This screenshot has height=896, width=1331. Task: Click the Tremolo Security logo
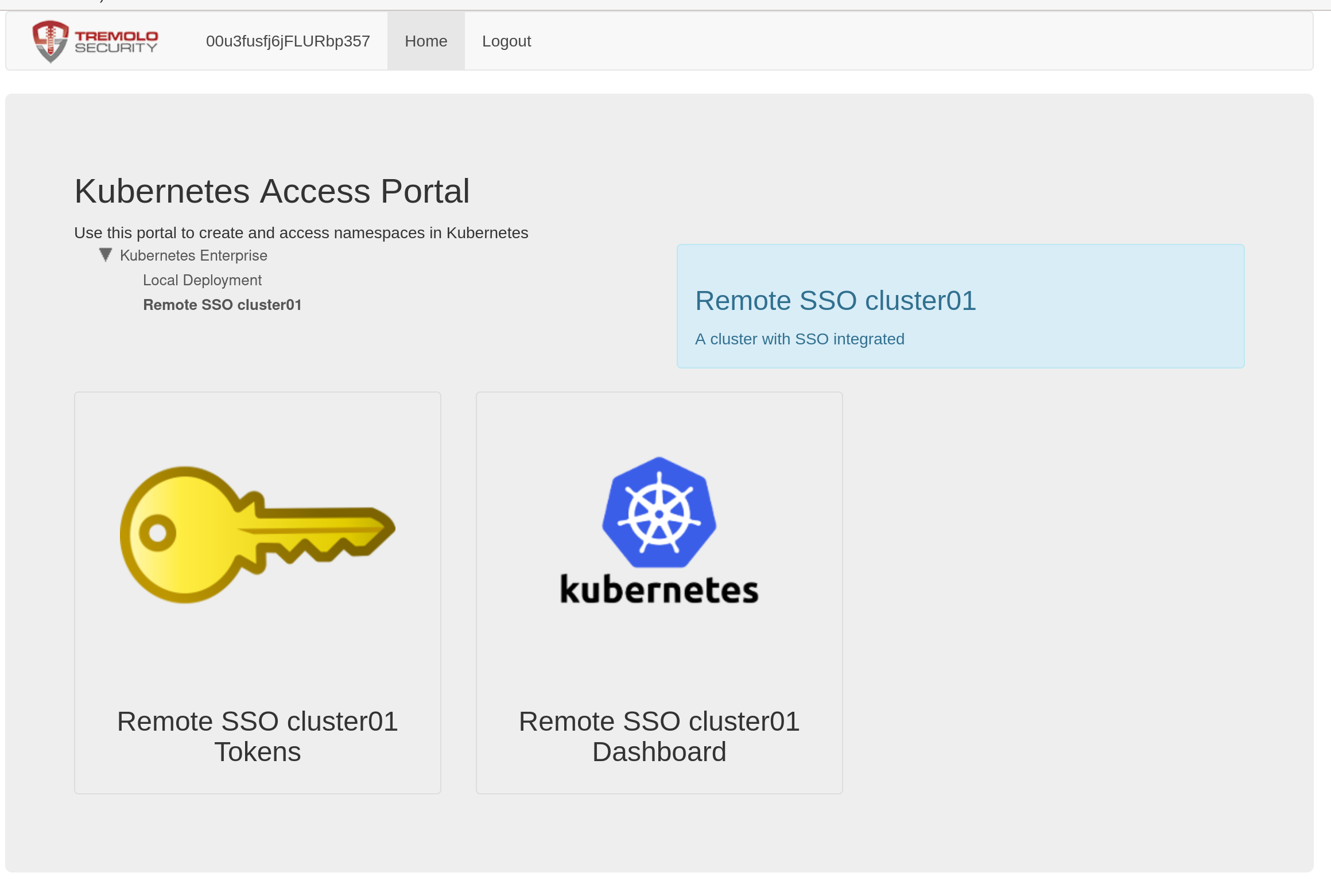pos(95,41)
